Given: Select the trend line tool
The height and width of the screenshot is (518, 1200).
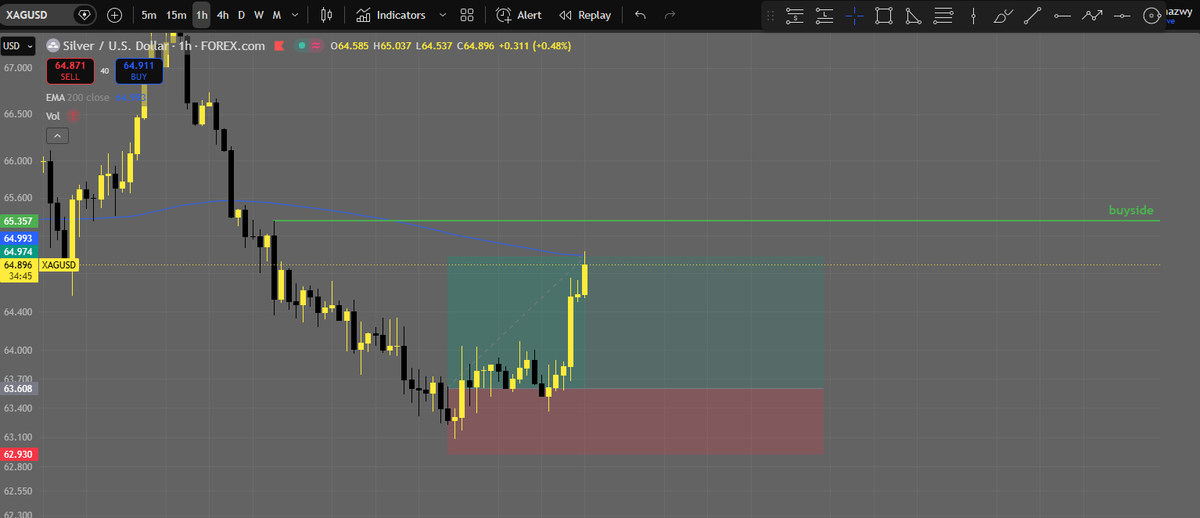Looking at the screenshot, I should tap(1033, 15).
